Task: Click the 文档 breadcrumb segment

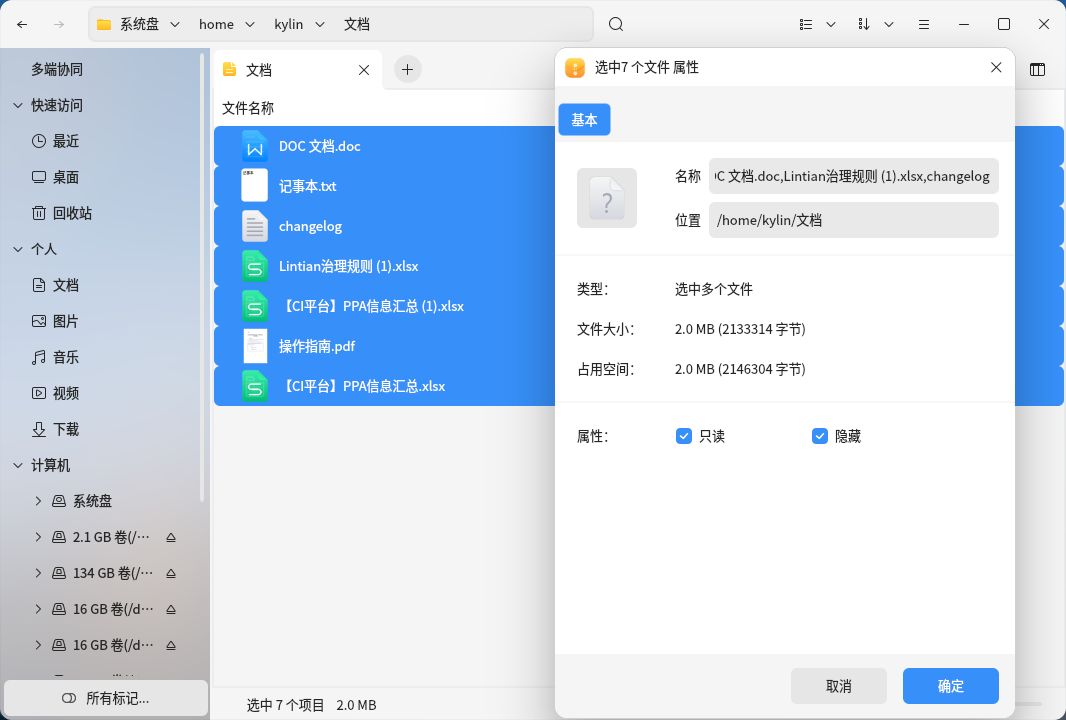Action: click(357, 24)
